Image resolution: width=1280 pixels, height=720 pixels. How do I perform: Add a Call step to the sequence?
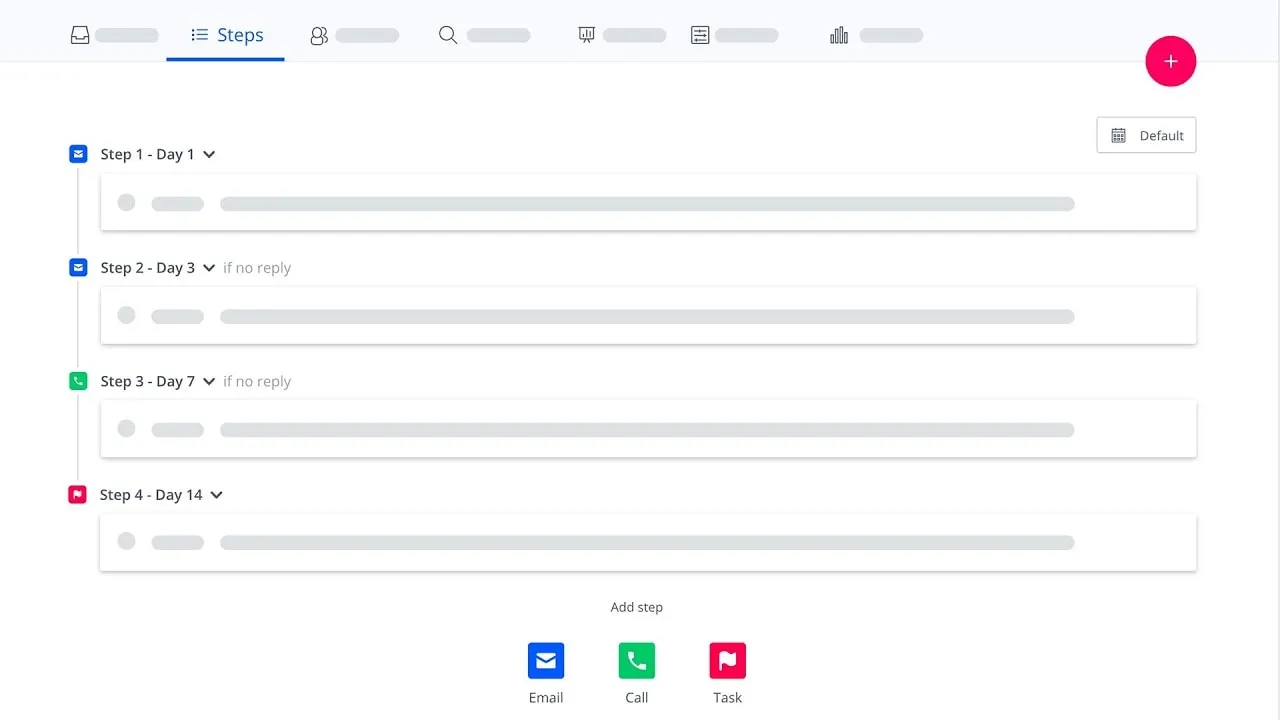[x=636, y=660]
